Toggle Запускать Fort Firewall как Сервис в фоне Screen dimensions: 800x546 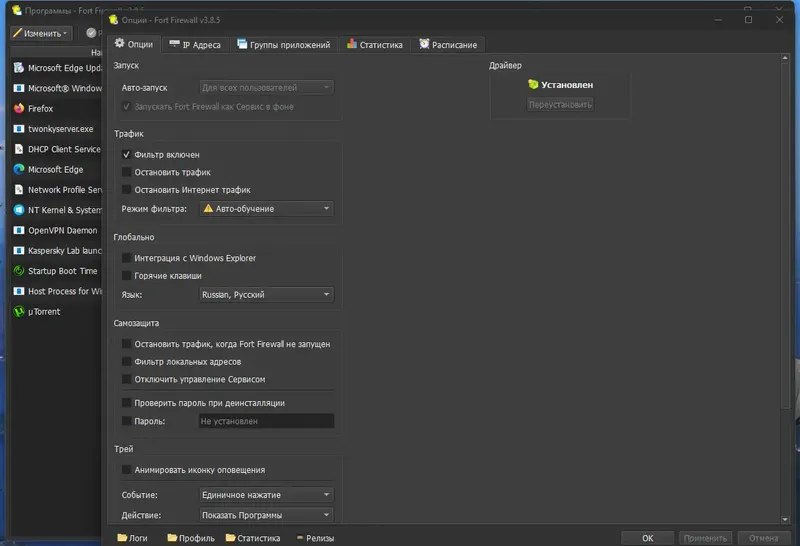click(x=126, y=106)
